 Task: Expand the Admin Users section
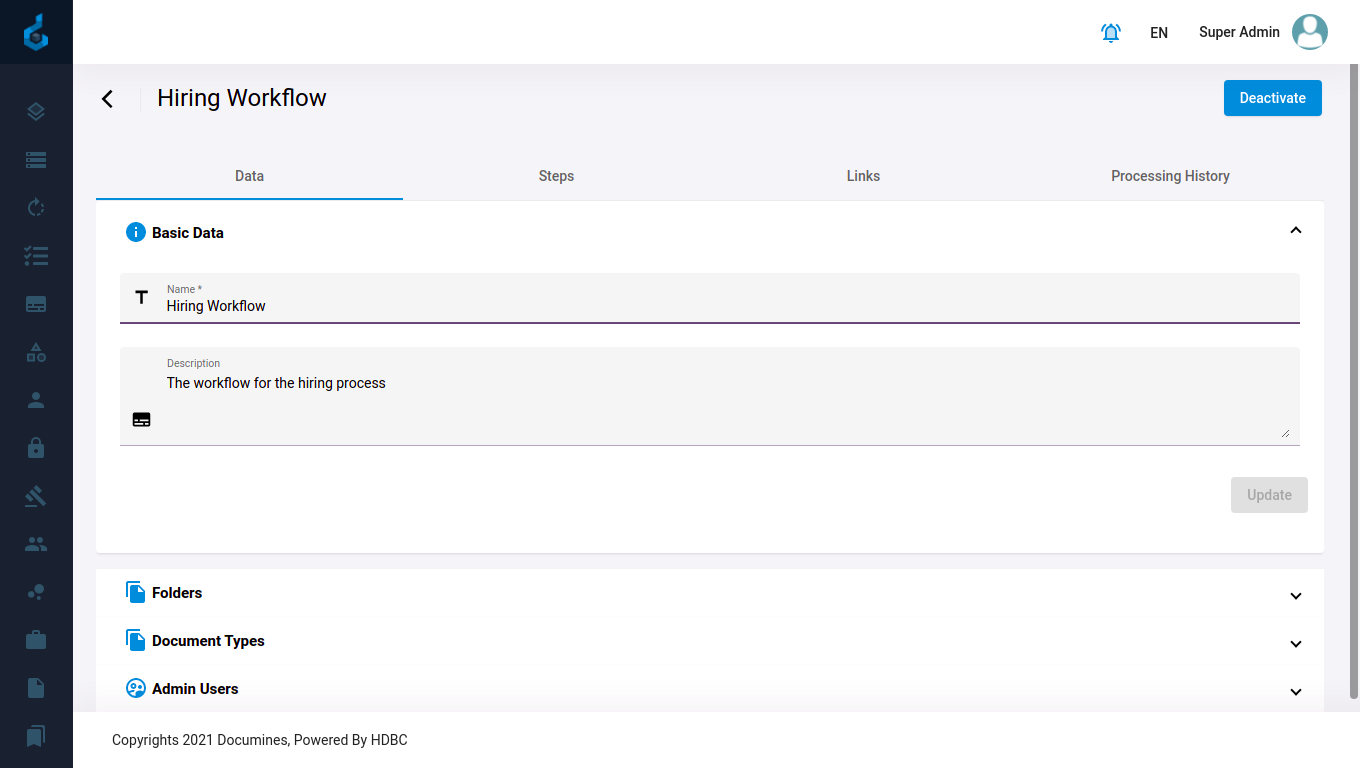[x=1295, y=691]
